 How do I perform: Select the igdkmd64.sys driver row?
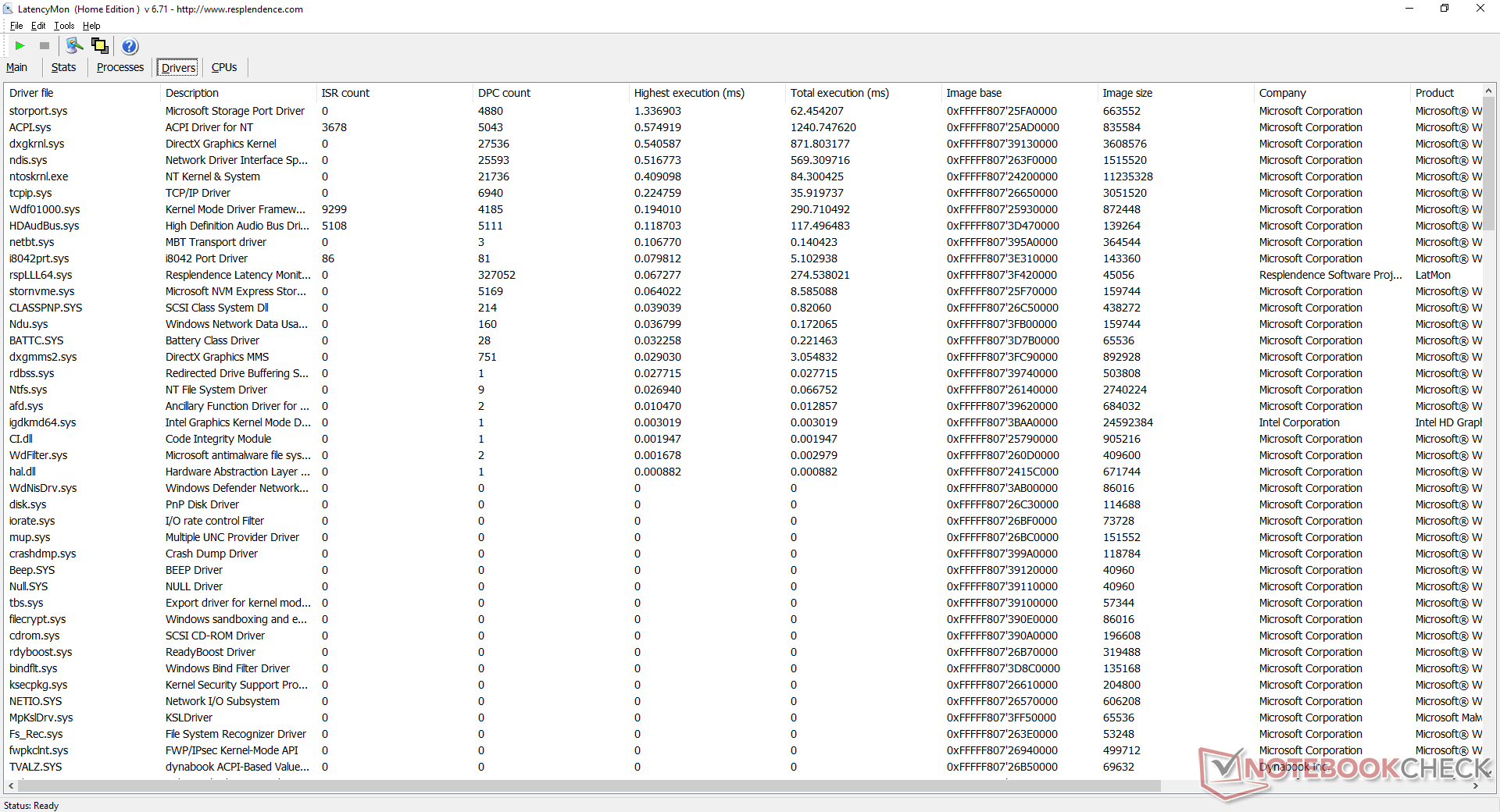click(744, 422)
